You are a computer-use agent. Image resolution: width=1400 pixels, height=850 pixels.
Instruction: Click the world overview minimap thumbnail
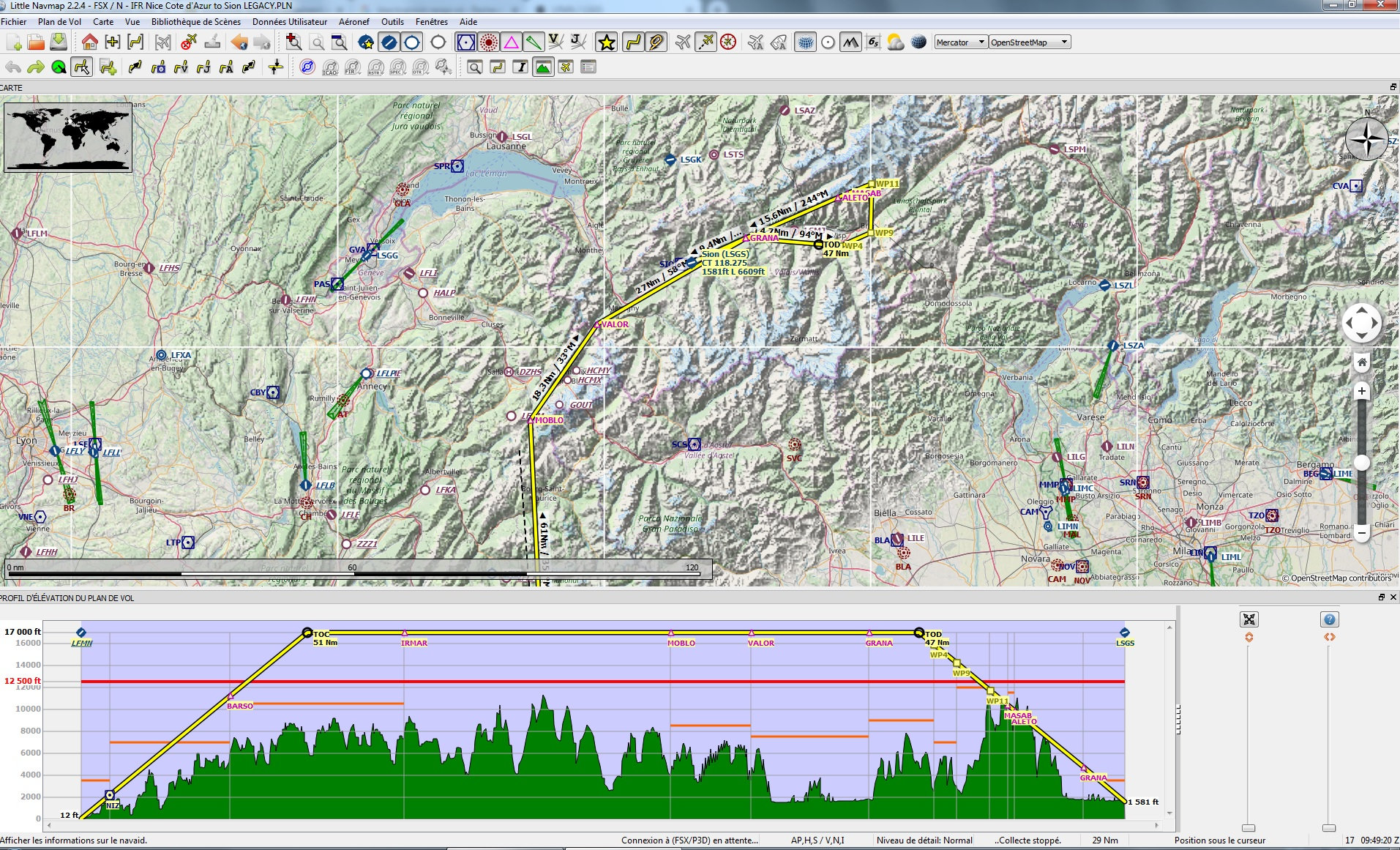[x=68, y=138]
